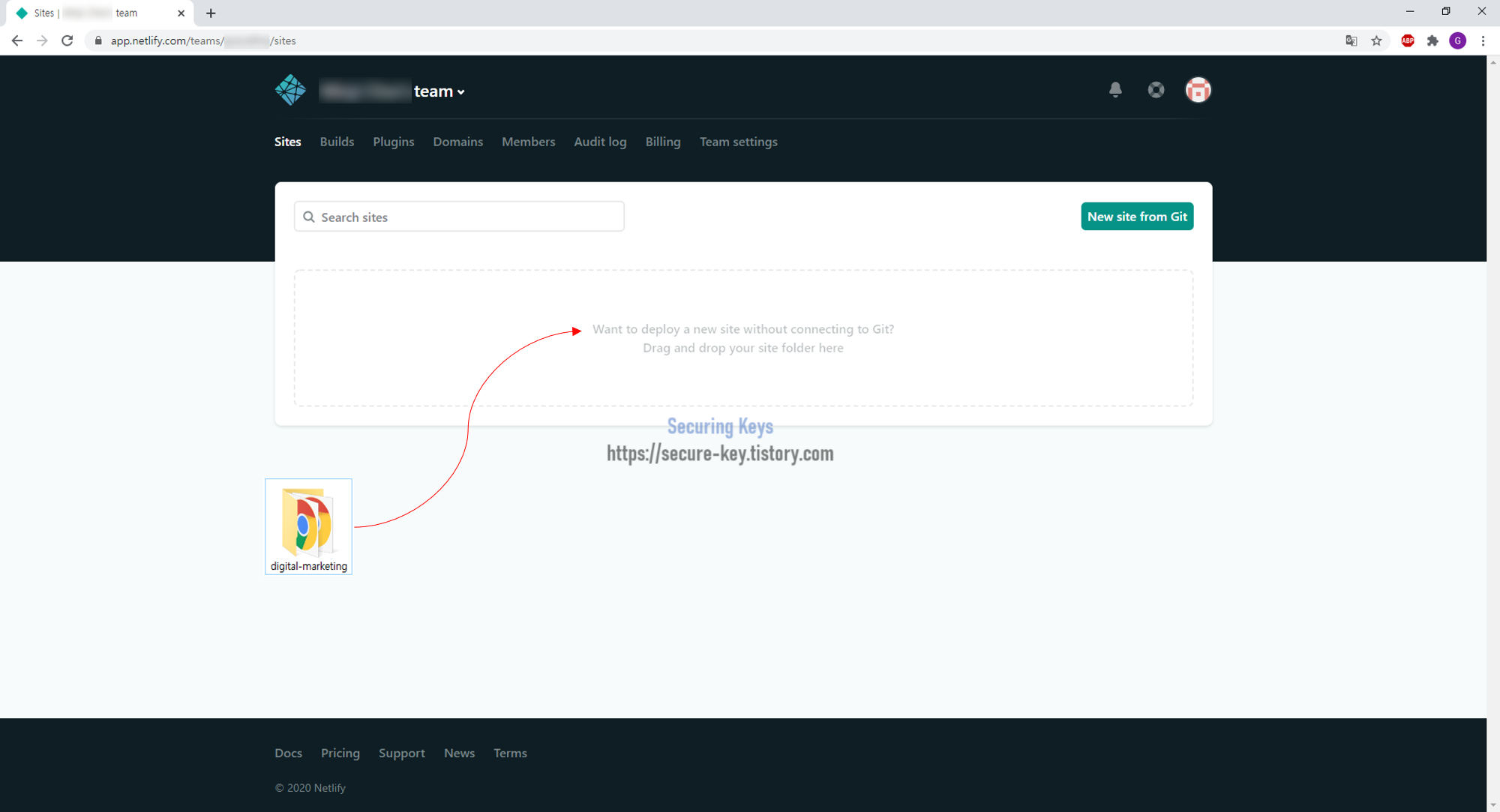Click the New site from Git button

coord(1136,217)
